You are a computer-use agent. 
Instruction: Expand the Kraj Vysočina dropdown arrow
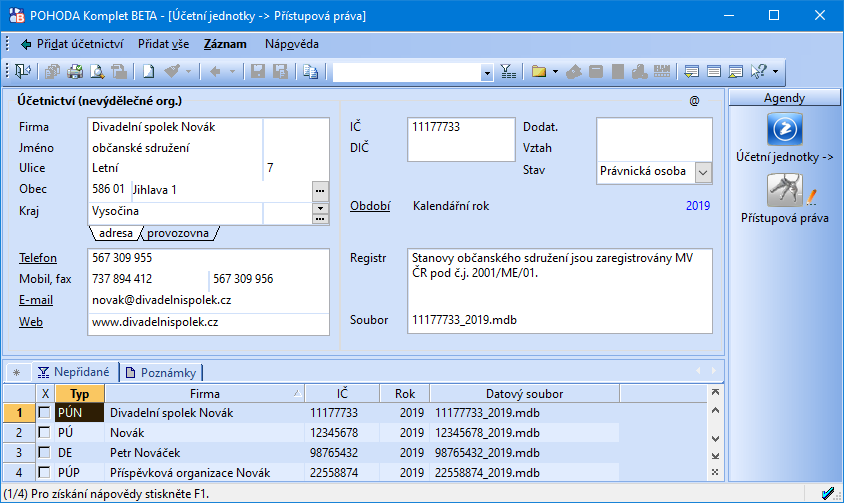(320, 208)
